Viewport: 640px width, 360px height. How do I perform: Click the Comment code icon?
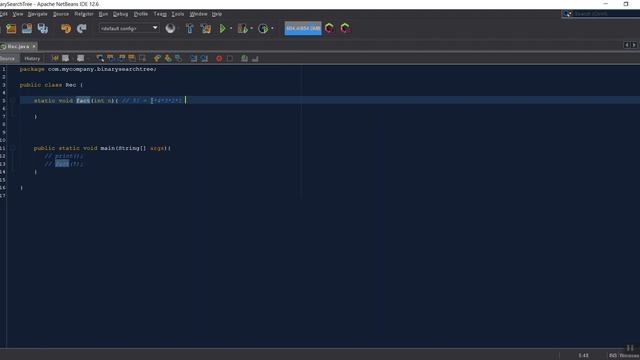244,58
